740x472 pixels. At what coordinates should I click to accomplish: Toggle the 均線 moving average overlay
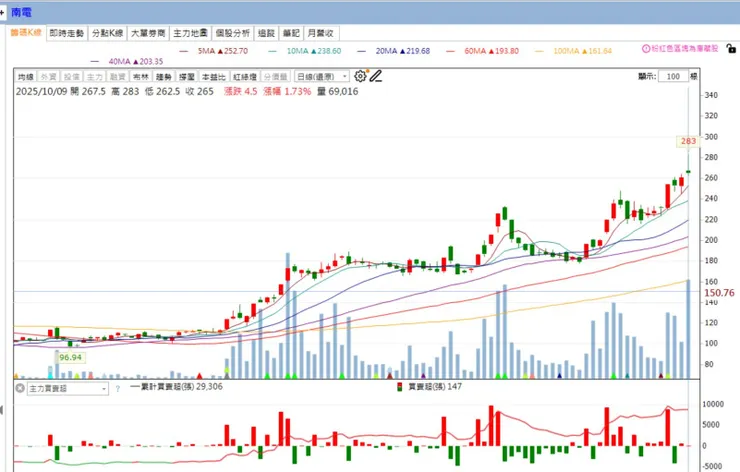[26, 76]
